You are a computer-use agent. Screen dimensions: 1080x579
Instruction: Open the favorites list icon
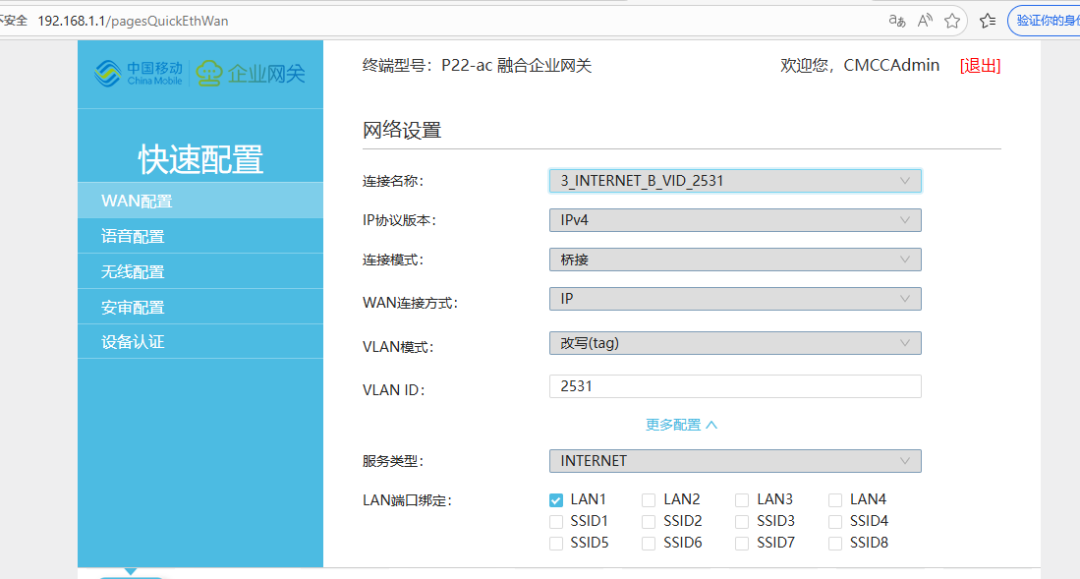(x=988, y=21)
